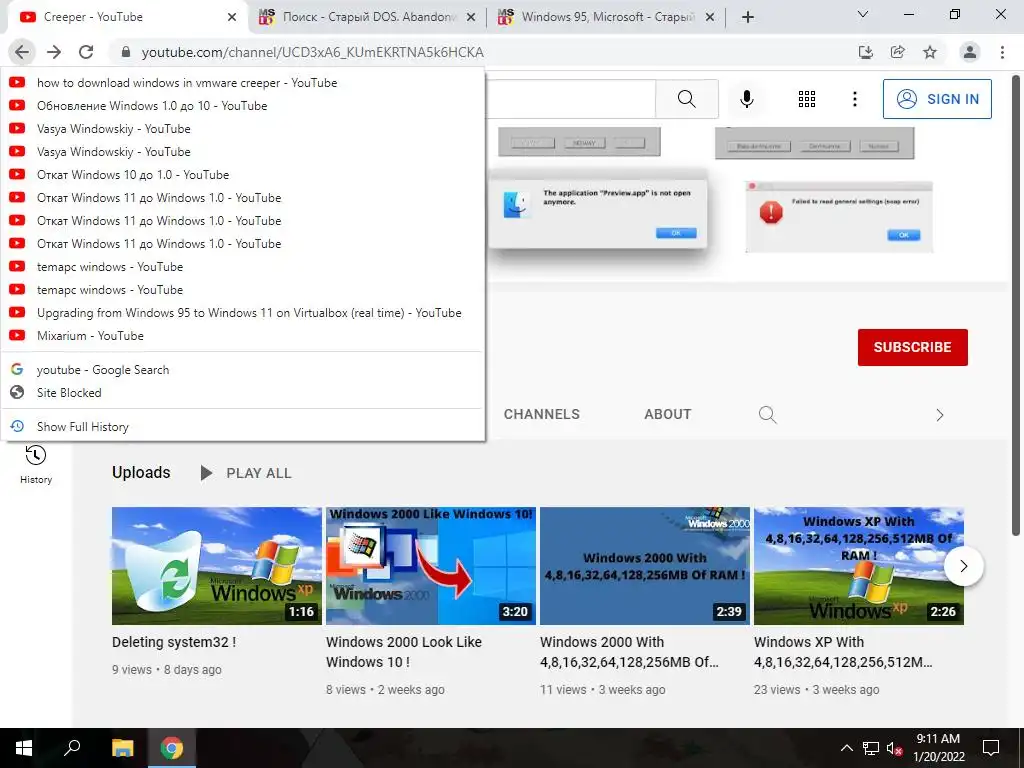Click the address bar URL field
The image size is (1024, 768).
(483, 52)
